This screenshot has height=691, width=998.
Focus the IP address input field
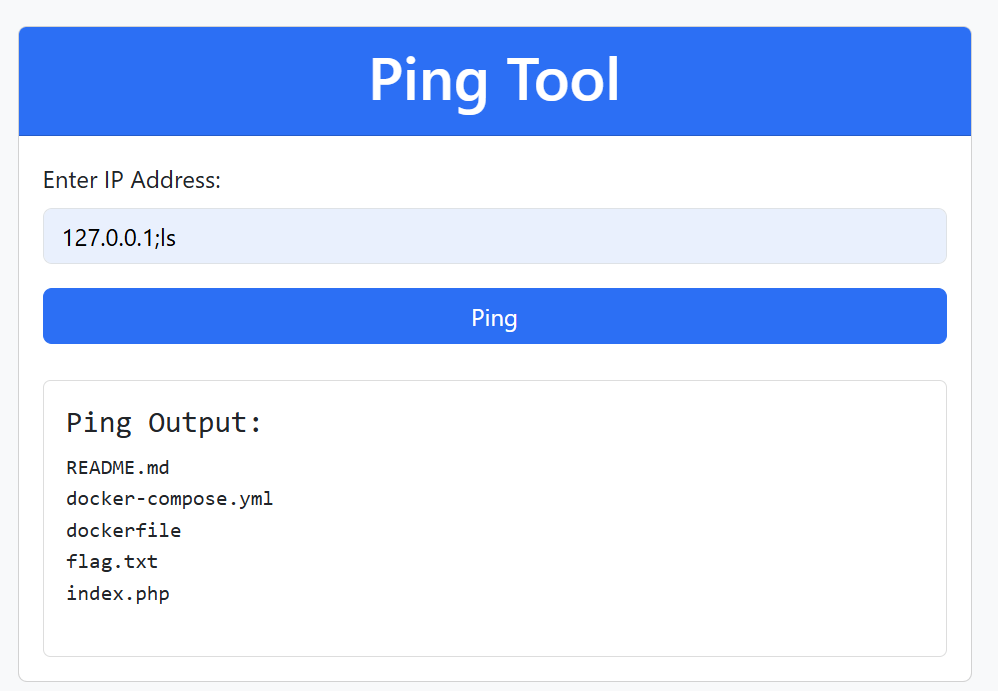[495, 236]
